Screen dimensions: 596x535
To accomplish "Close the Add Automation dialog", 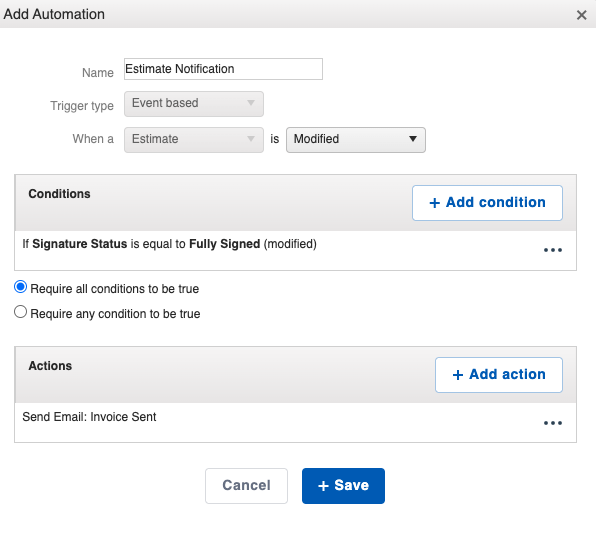I will (581, 15).
